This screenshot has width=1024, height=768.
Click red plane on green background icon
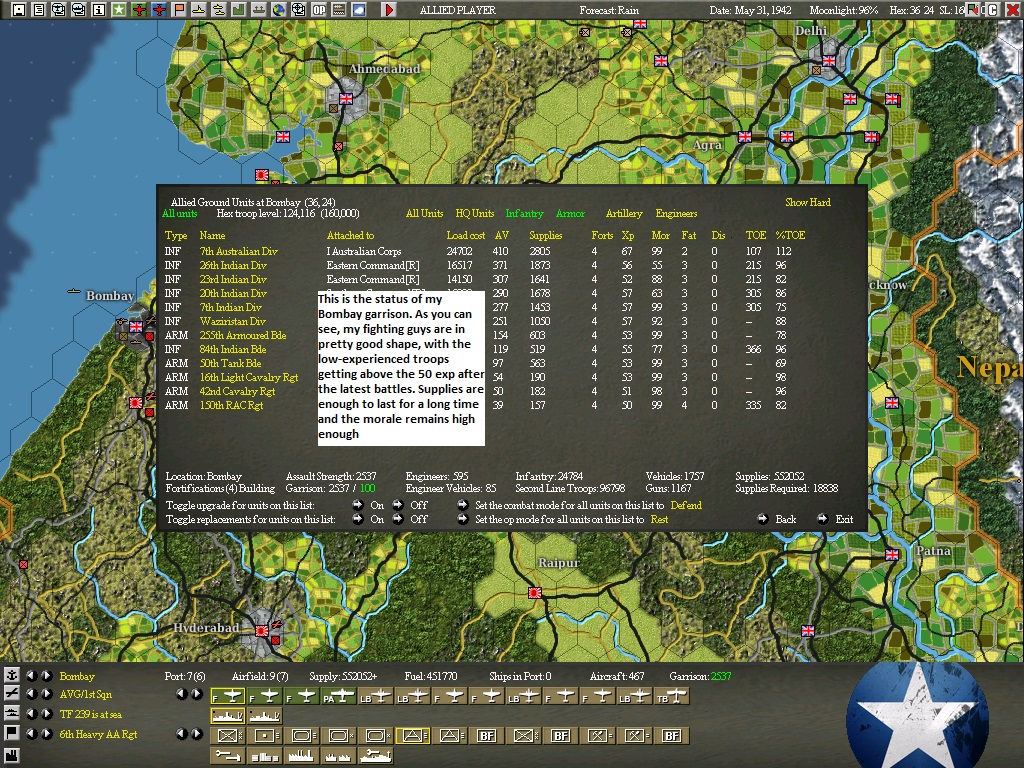click(x=139, y=9)
